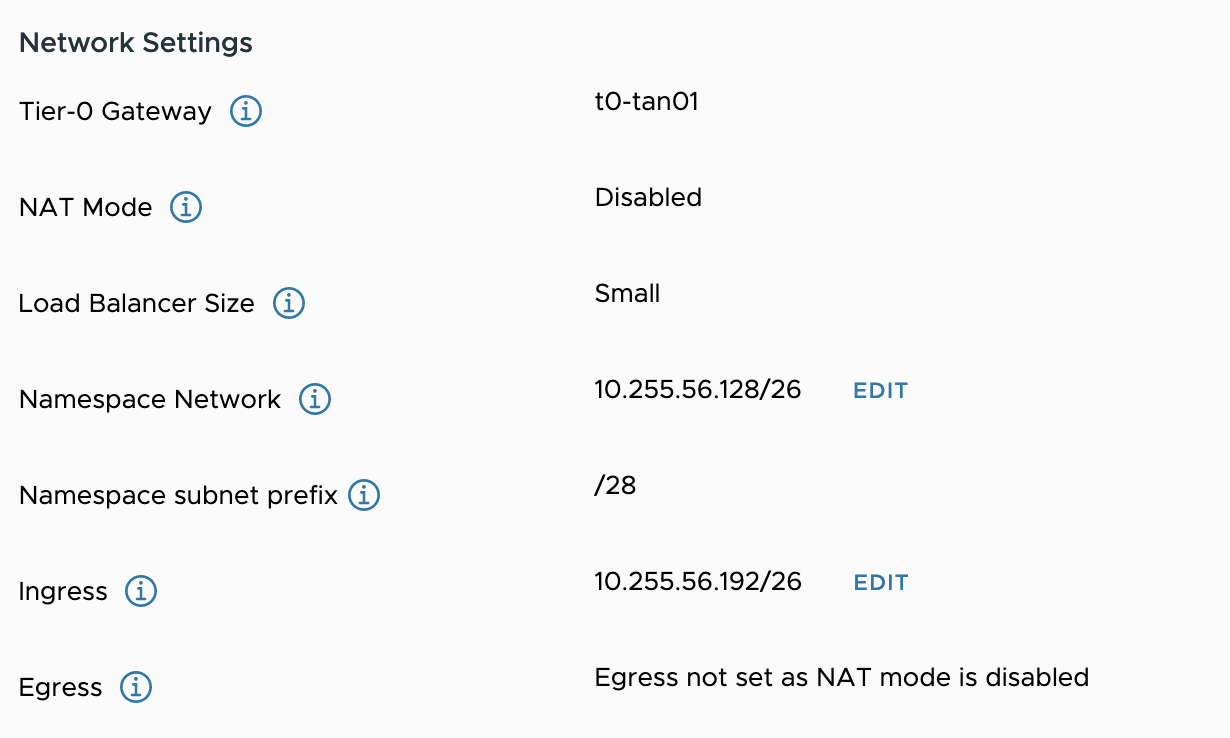Screen dimensions: 1230x738
Task: Click EDIT next to the Namespace Network value
Action: [880, 390]
